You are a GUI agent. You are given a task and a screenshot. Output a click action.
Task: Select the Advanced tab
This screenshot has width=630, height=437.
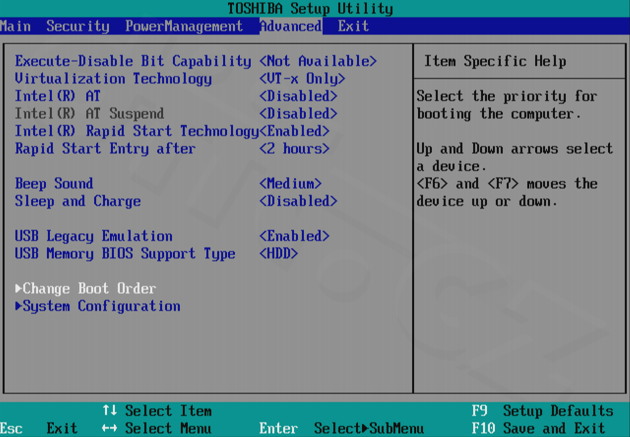tap(290, 26)
